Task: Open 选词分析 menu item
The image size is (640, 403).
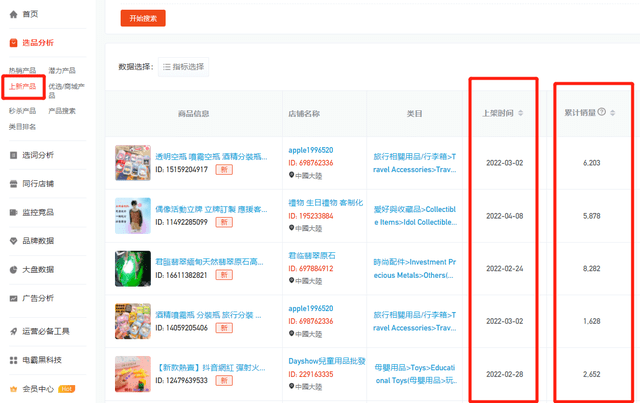Action: click(38, 155)
